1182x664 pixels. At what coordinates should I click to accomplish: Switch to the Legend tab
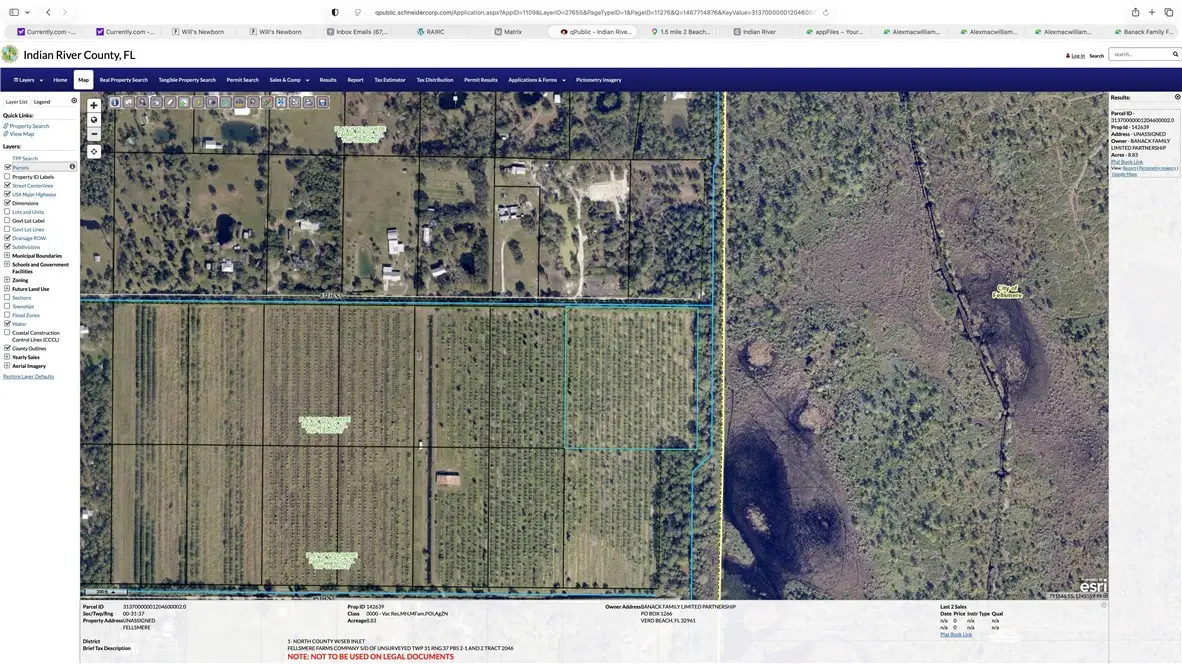[44, 101]
